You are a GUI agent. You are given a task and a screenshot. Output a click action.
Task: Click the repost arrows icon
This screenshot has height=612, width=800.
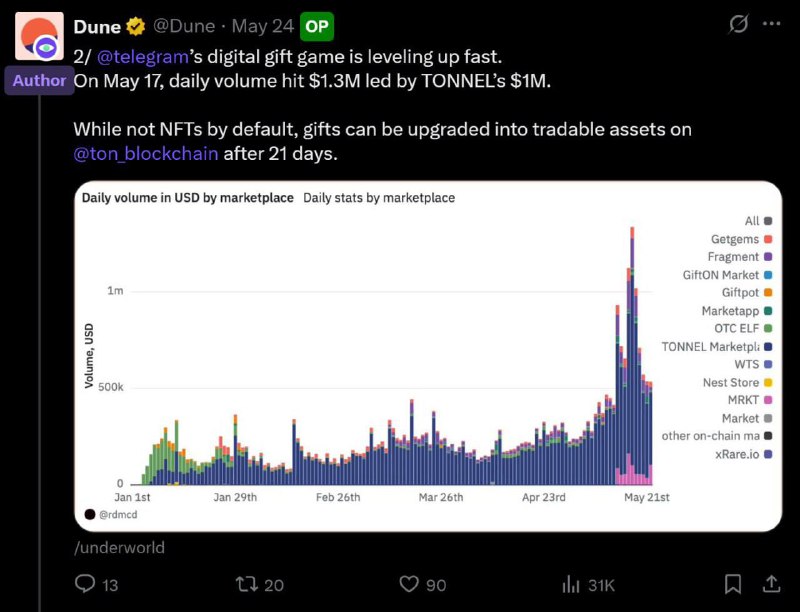tap(246, 584)
